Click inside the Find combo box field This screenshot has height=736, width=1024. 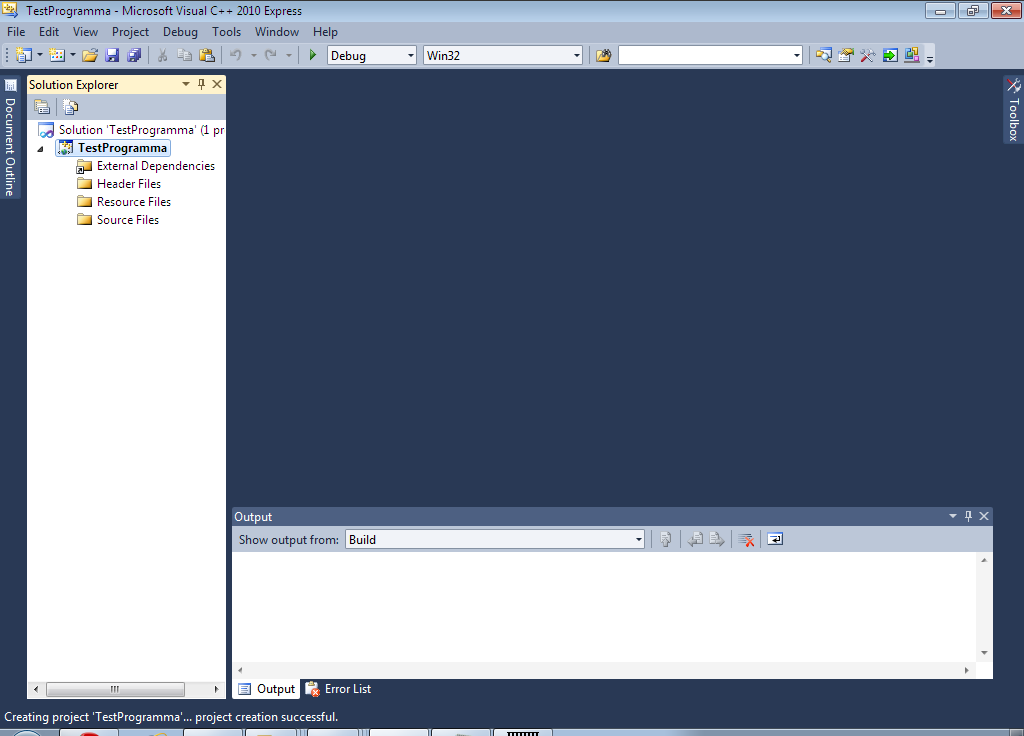[705, 56]
